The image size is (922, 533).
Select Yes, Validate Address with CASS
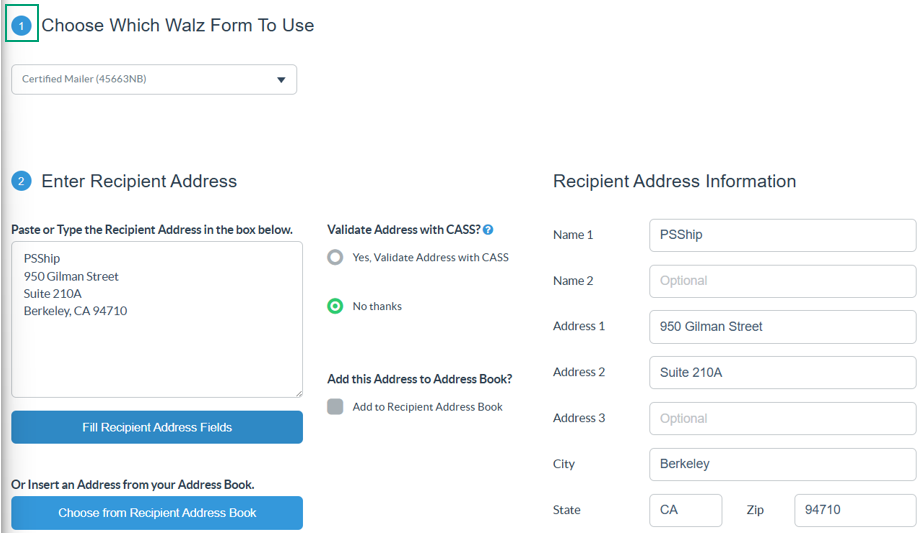(335, 257)
